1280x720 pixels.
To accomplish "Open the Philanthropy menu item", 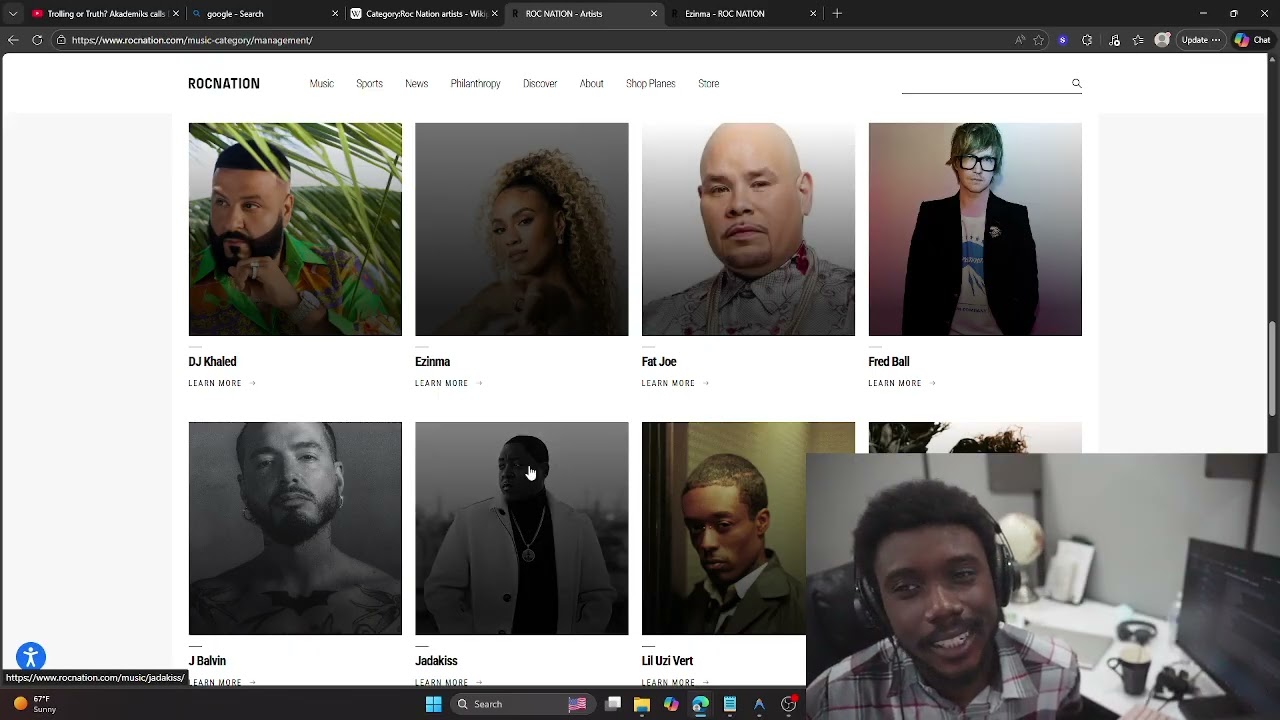I will pos(475,84).
